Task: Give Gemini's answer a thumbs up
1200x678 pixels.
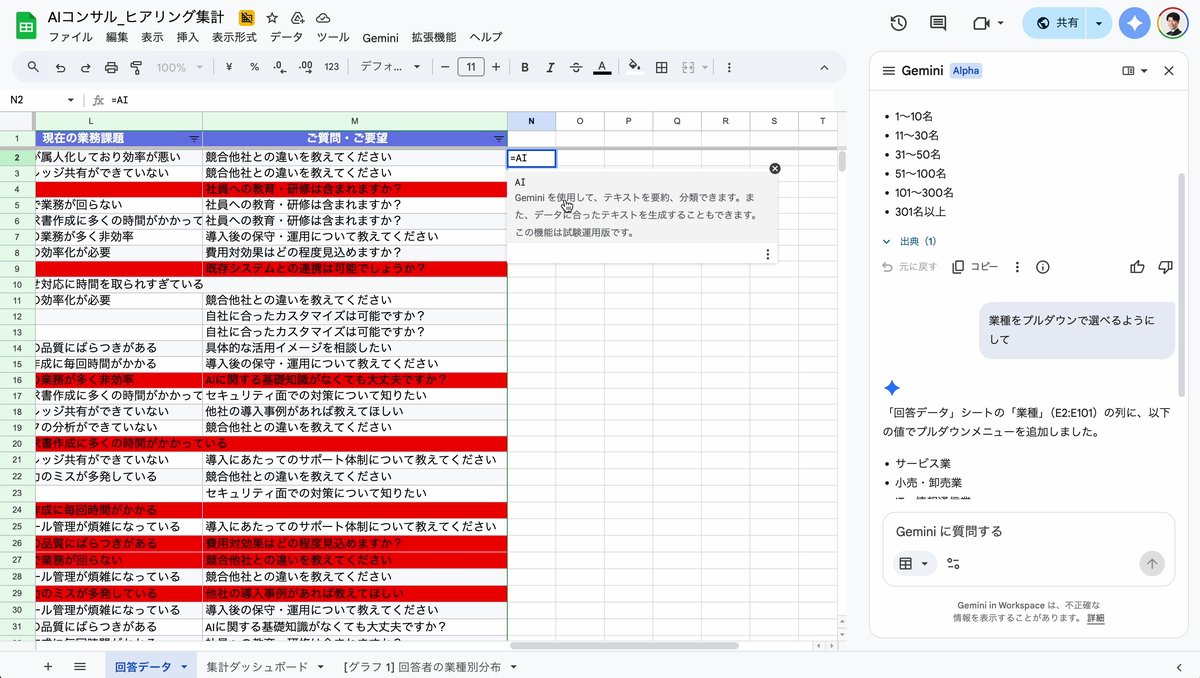Action: click(1137, 267)
